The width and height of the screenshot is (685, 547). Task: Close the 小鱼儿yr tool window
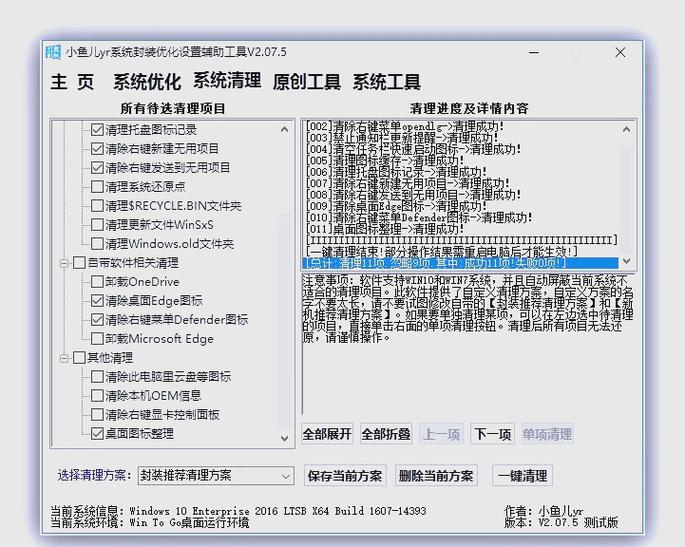(x=620, y=52)
